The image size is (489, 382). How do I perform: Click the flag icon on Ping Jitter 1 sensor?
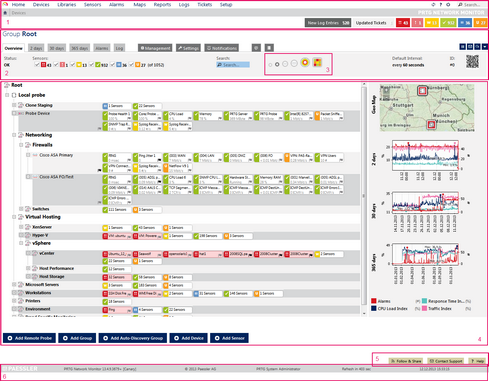[159, 160]
